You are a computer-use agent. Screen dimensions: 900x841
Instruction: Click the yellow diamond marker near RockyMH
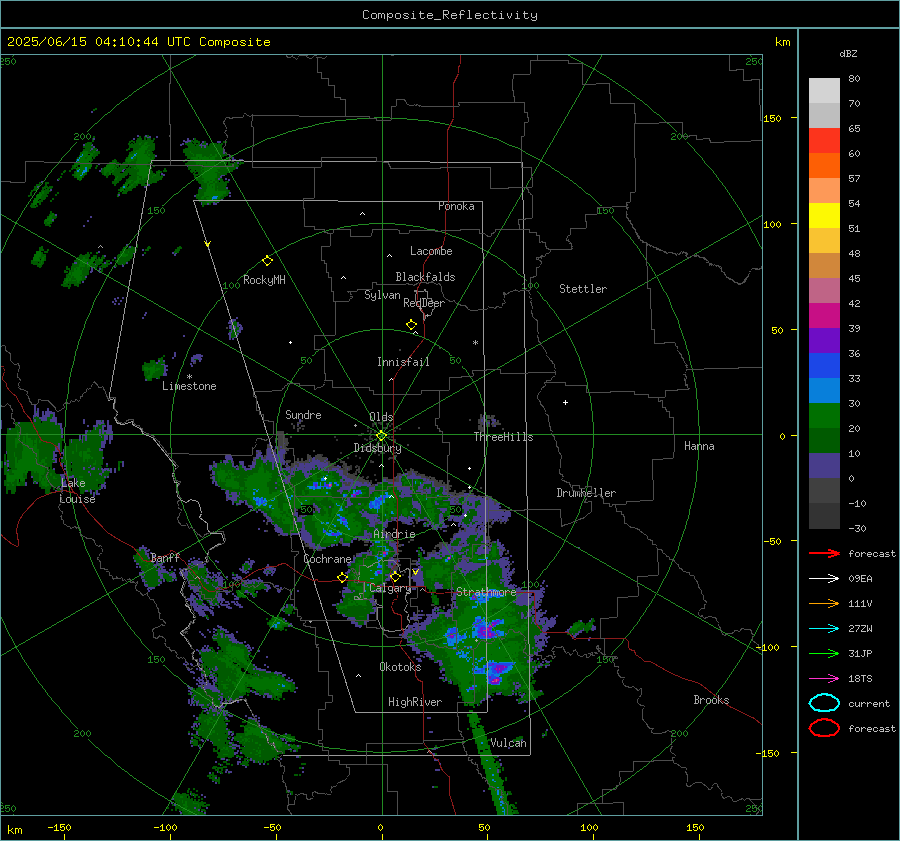[267, 261]
